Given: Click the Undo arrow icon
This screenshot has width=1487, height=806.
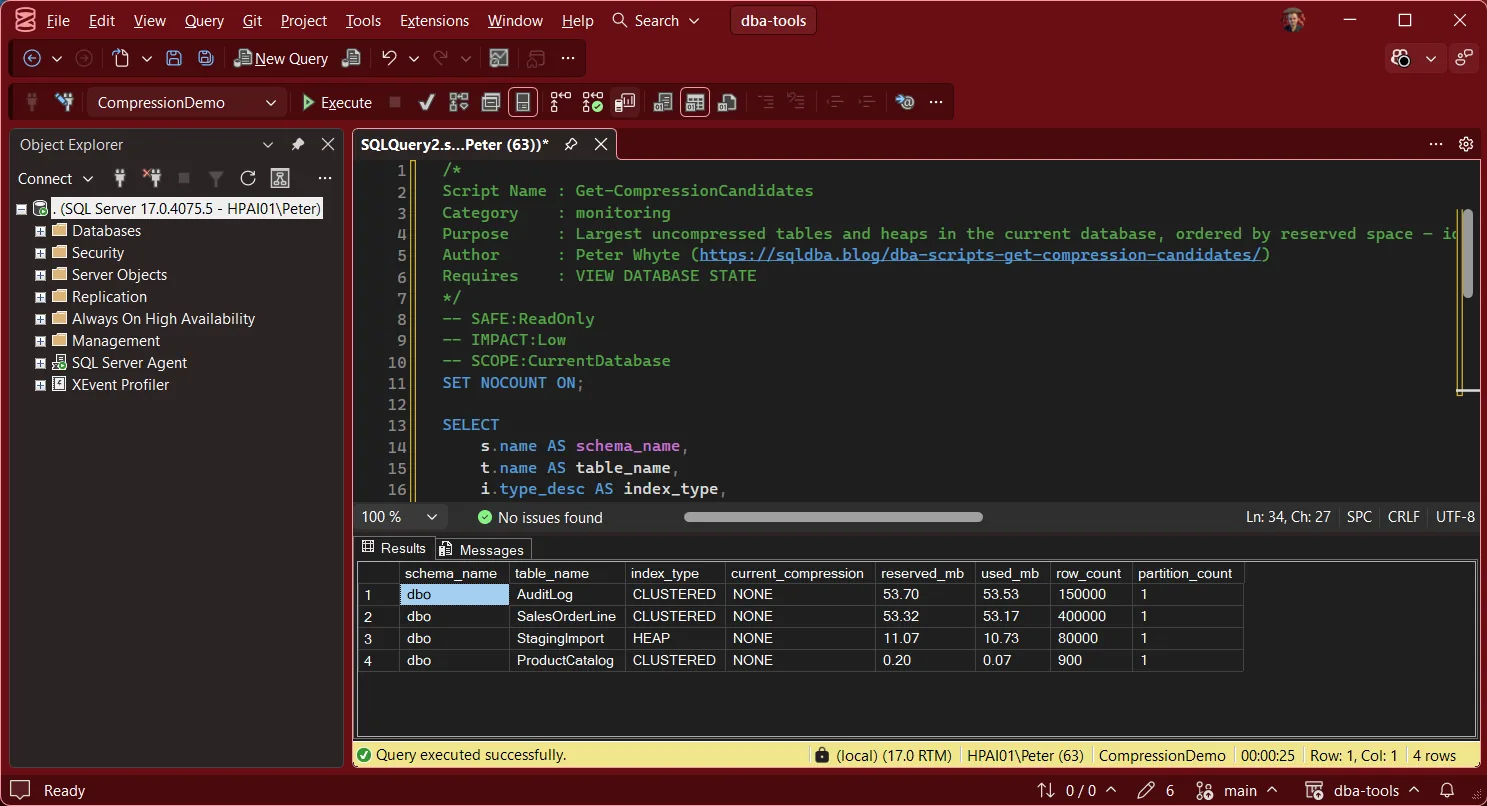Looking at the screenshot, I should point(389,58).
